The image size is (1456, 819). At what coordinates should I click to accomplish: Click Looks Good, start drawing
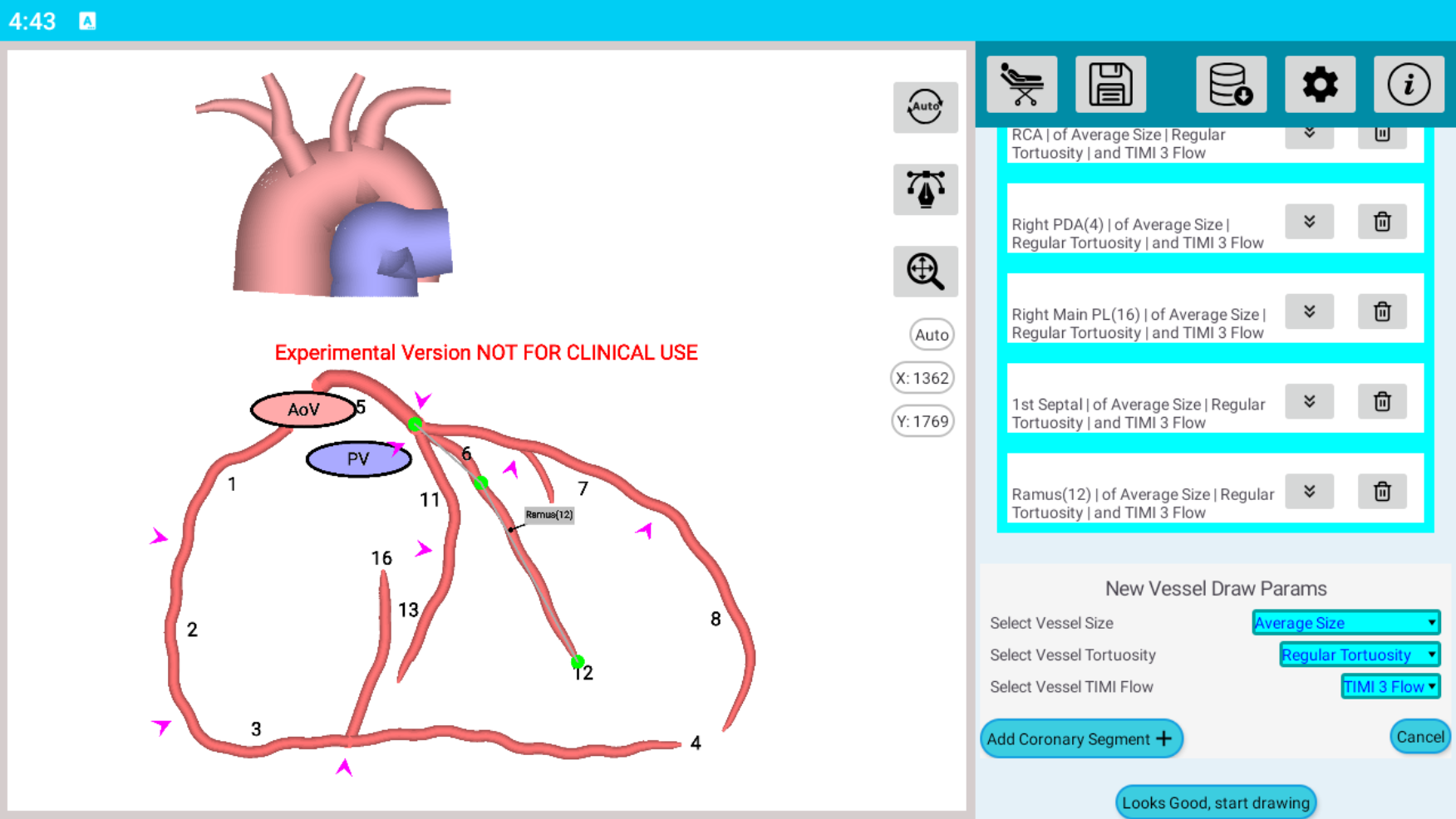click(1215, 802)
